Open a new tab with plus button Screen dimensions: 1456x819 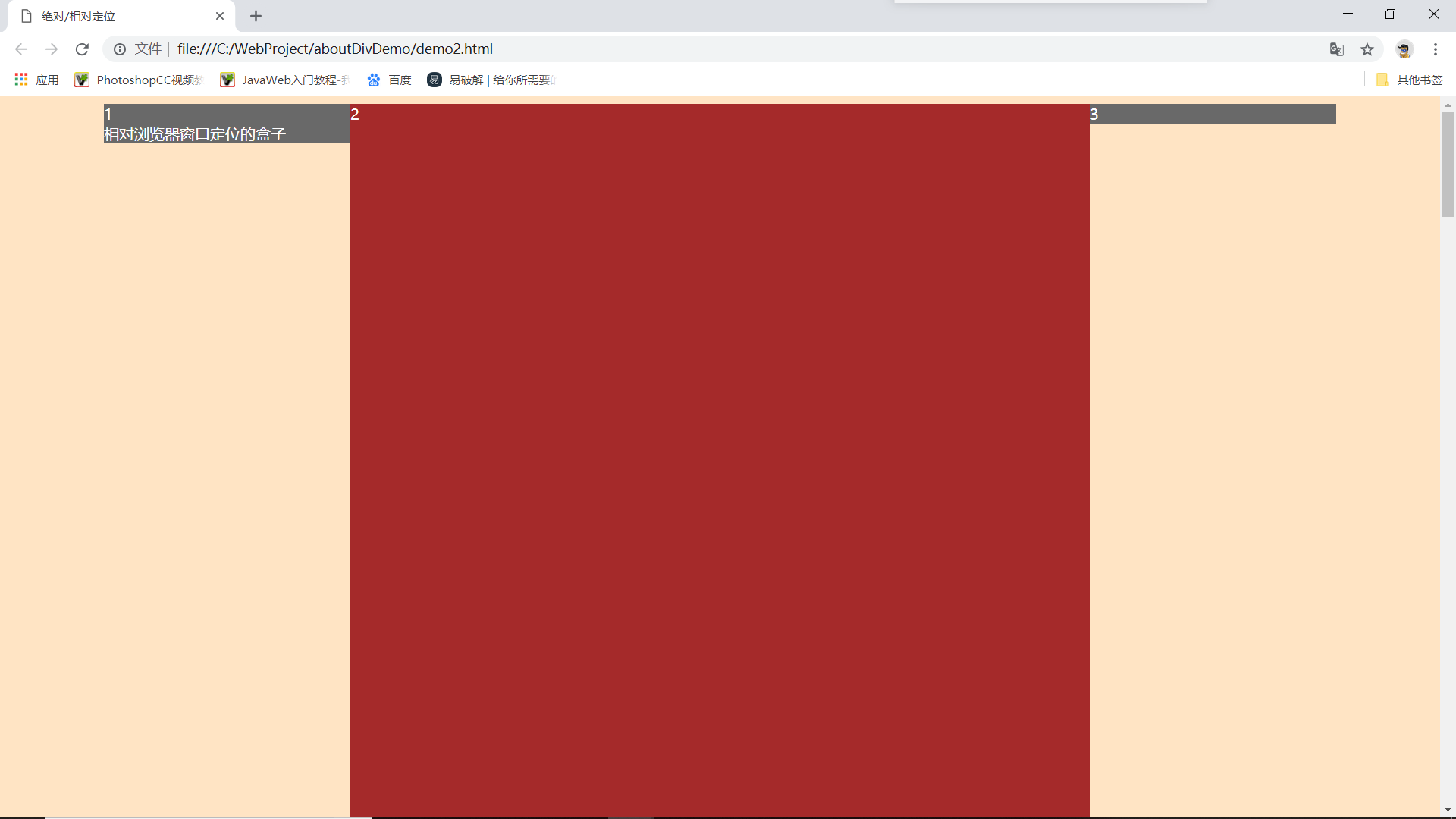256,16
